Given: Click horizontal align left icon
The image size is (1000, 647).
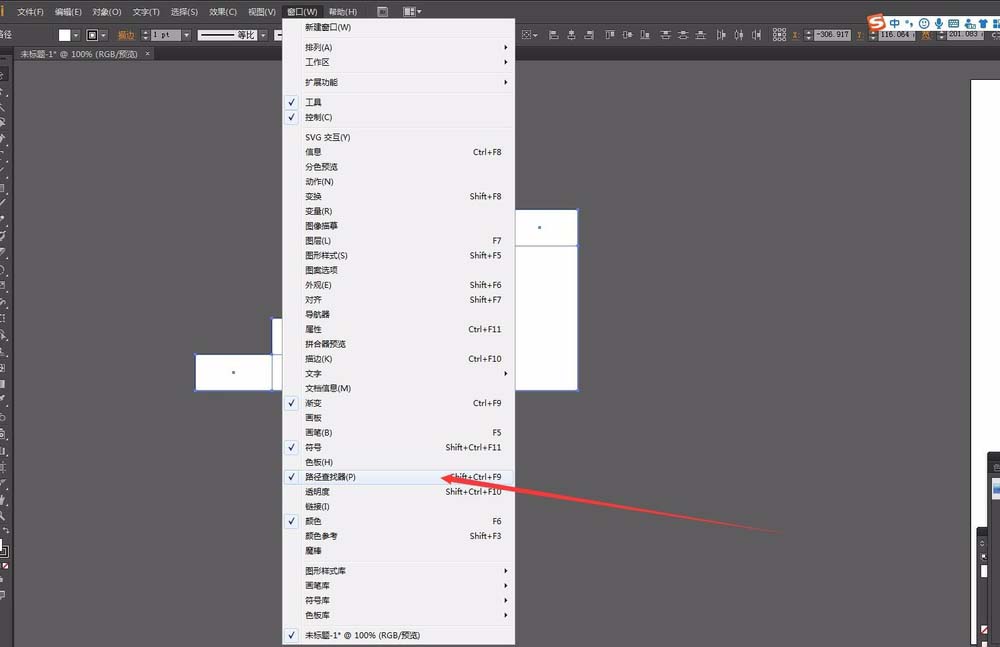Looking at the screenshot, I should pos(554,35).
